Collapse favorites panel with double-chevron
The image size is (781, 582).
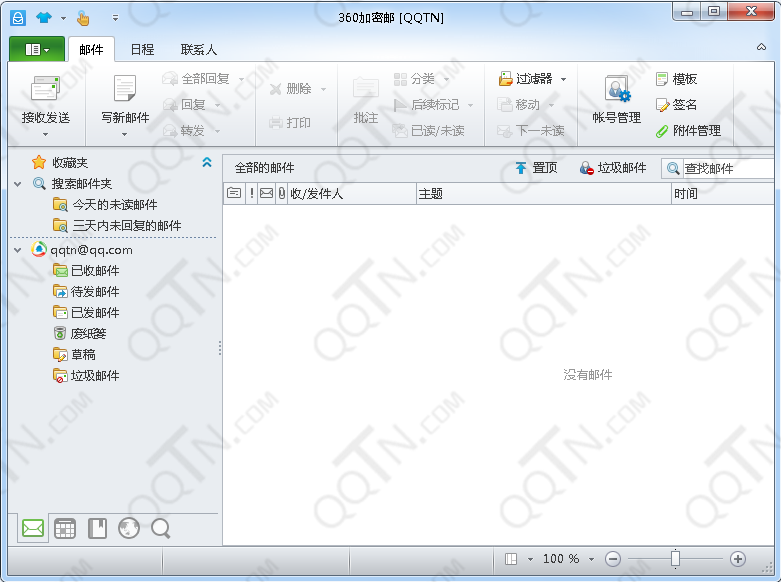(207, 162)
